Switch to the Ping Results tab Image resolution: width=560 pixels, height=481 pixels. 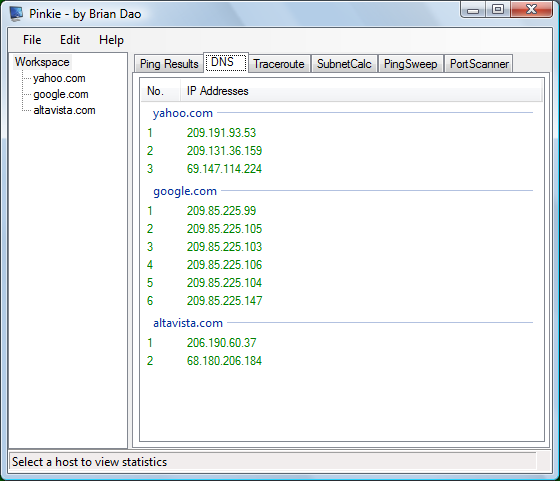(x=169, y=64)
